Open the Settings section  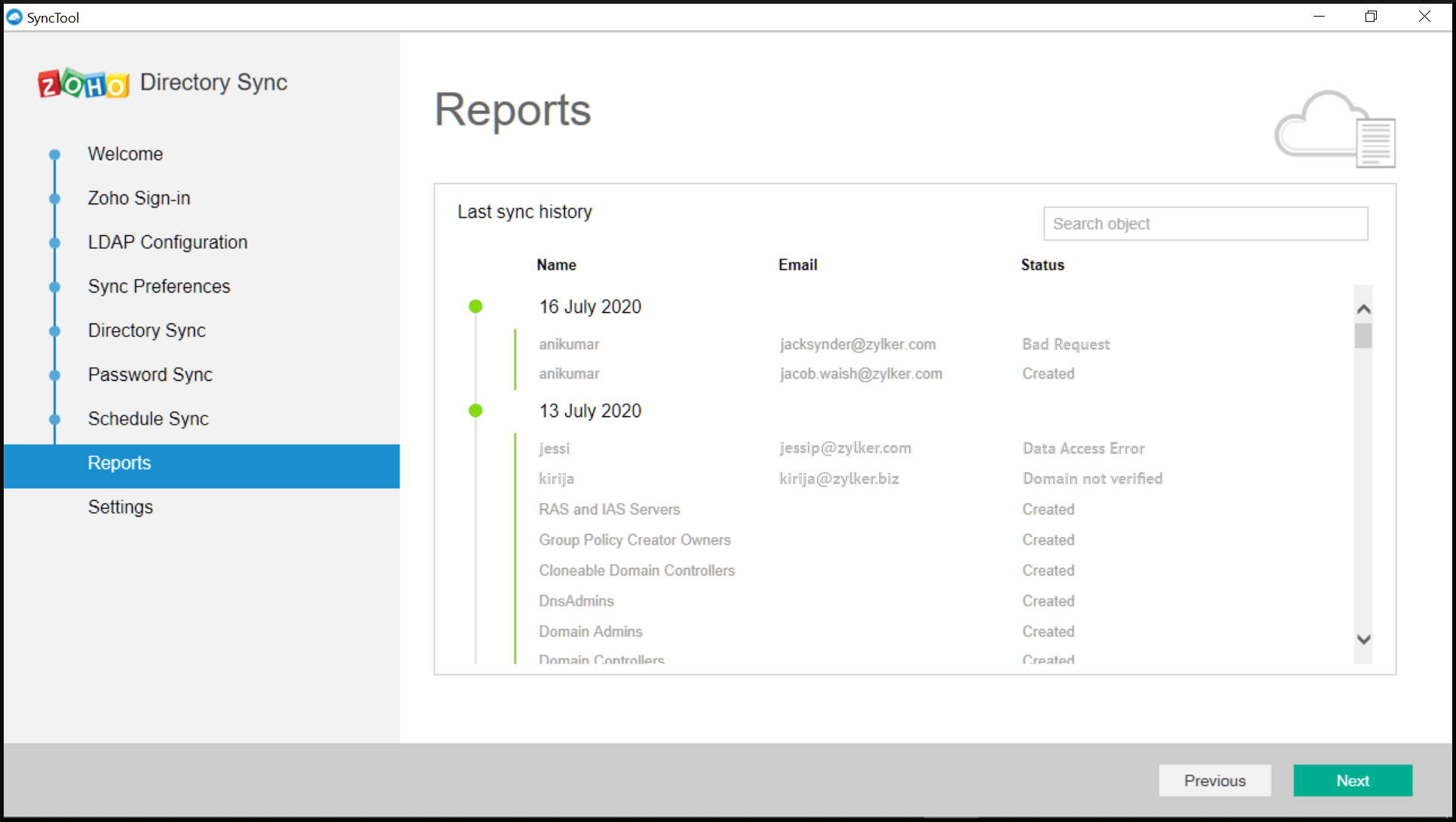pyautogui.click(x=120, y=507)
